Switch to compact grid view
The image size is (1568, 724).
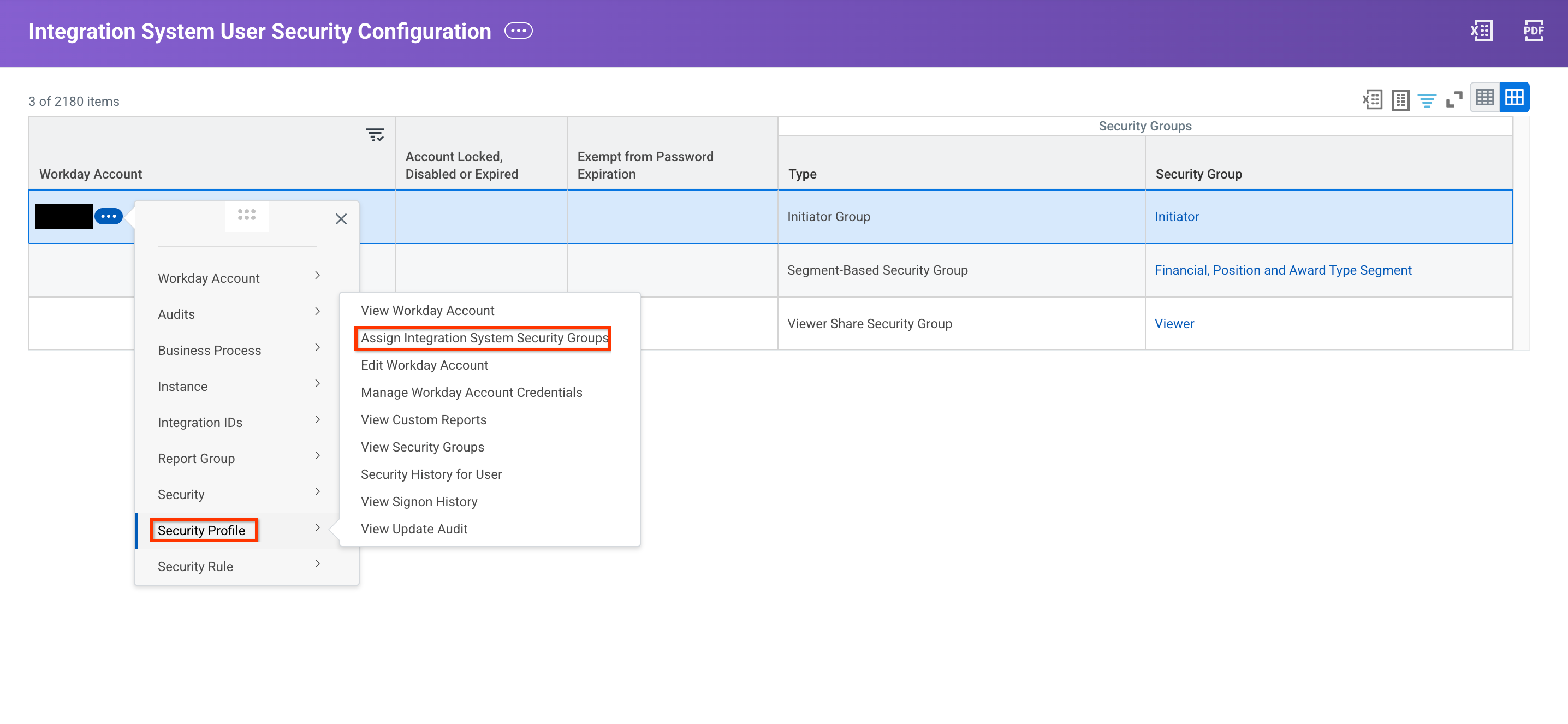tap(1484, 97)
